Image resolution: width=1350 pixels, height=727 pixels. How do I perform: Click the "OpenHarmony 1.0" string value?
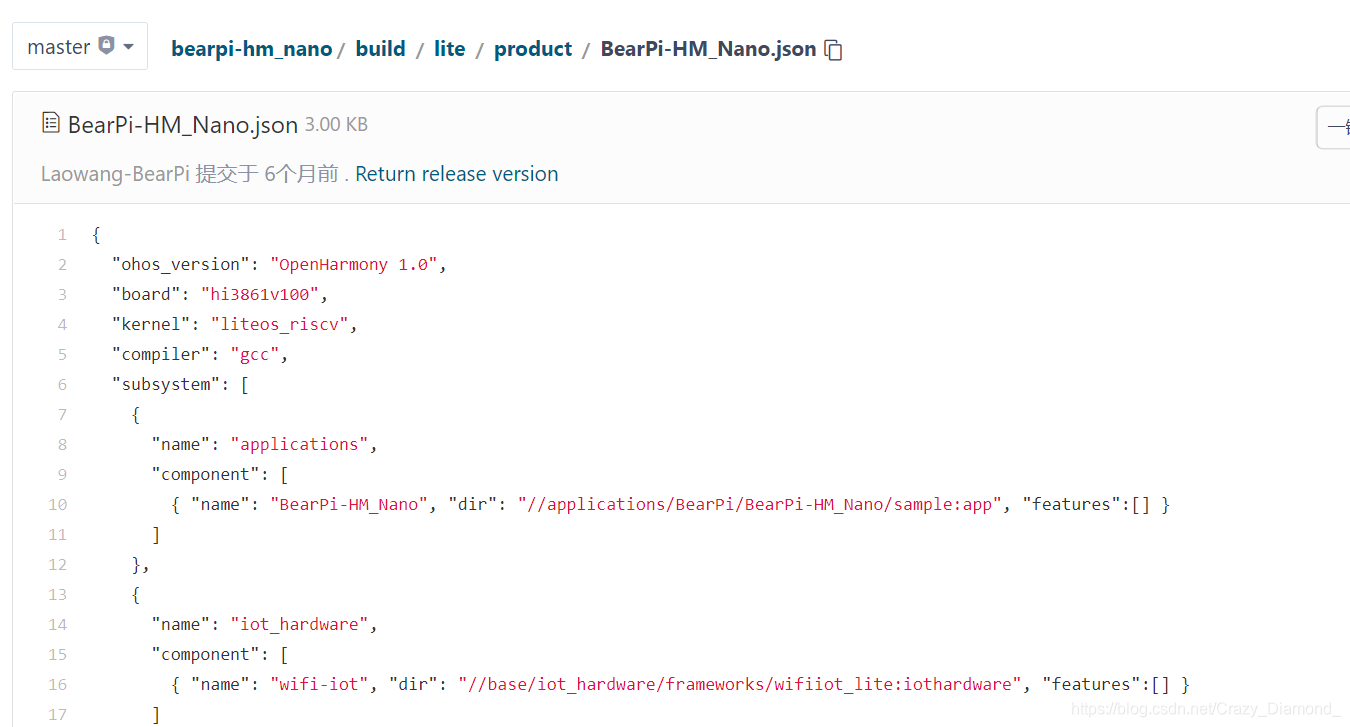click(354, 265)
